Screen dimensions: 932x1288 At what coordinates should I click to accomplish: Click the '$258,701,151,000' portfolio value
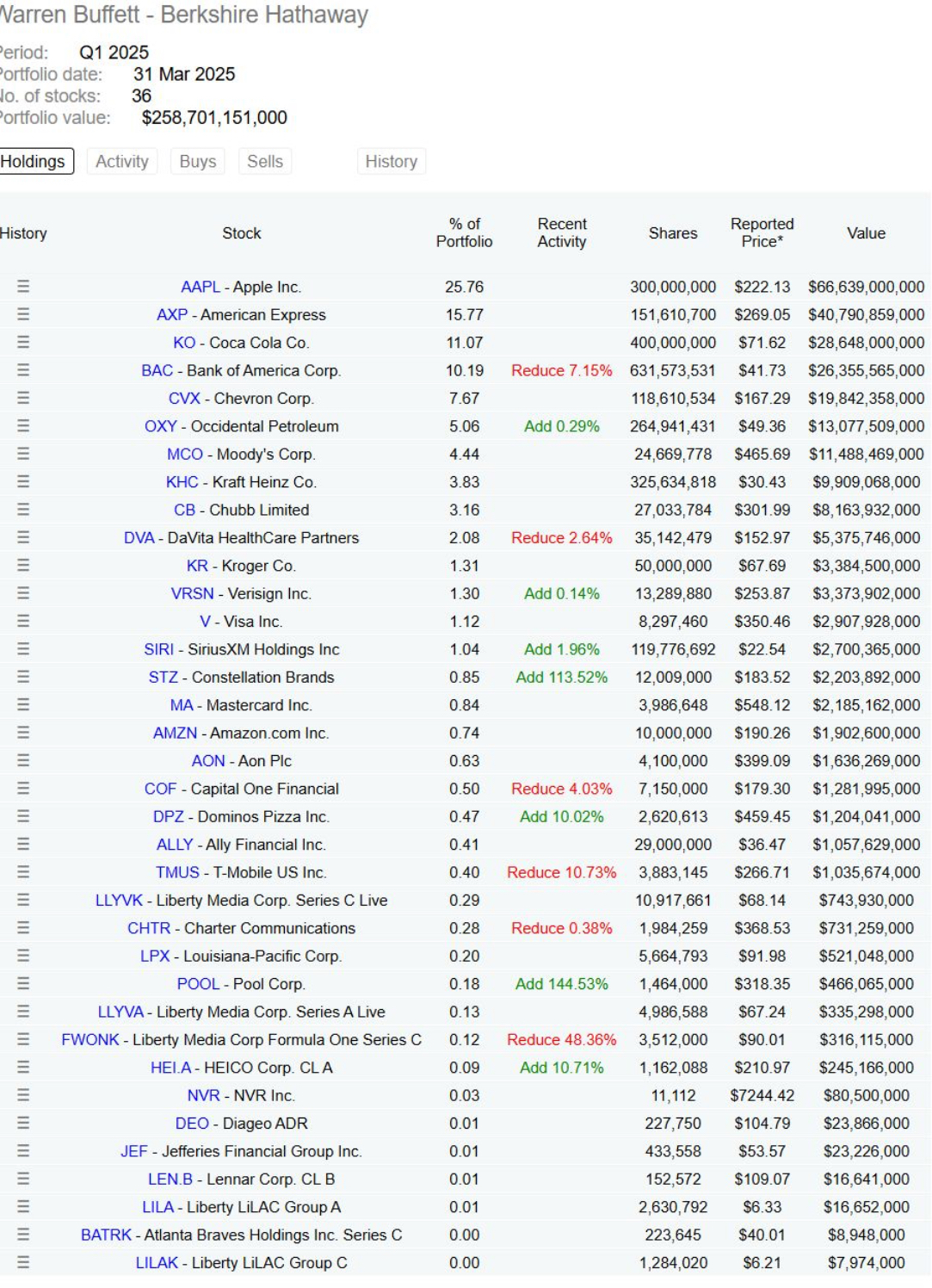pos(214,118)
